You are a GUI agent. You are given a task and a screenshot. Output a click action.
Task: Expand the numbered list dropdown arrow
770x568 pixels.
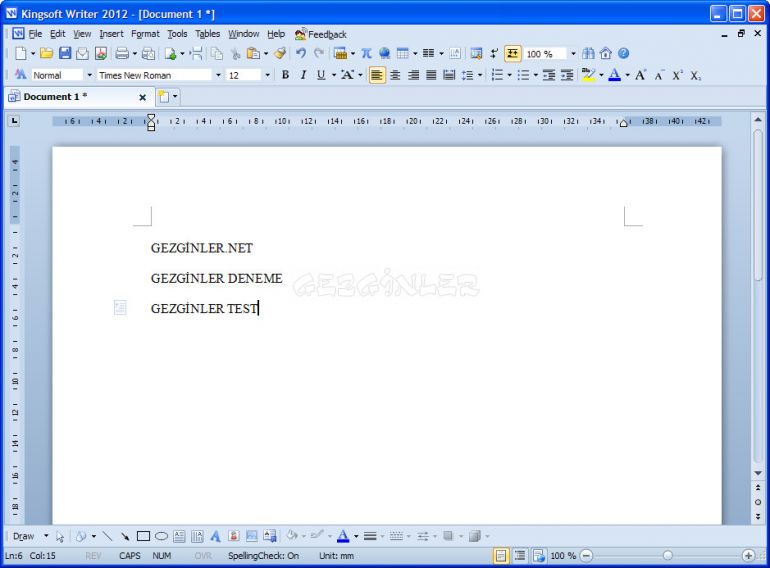click(509, 75)
